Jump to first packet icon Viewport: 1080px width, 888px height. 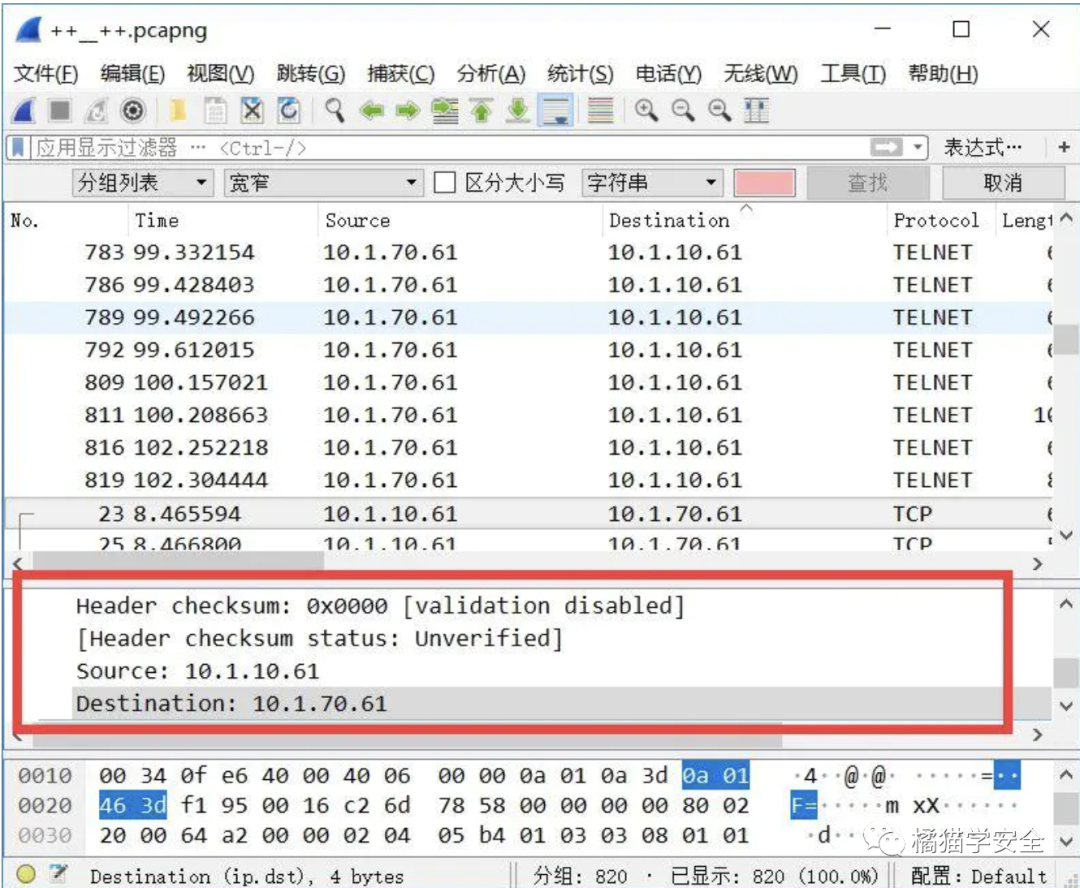click(481, 110)
